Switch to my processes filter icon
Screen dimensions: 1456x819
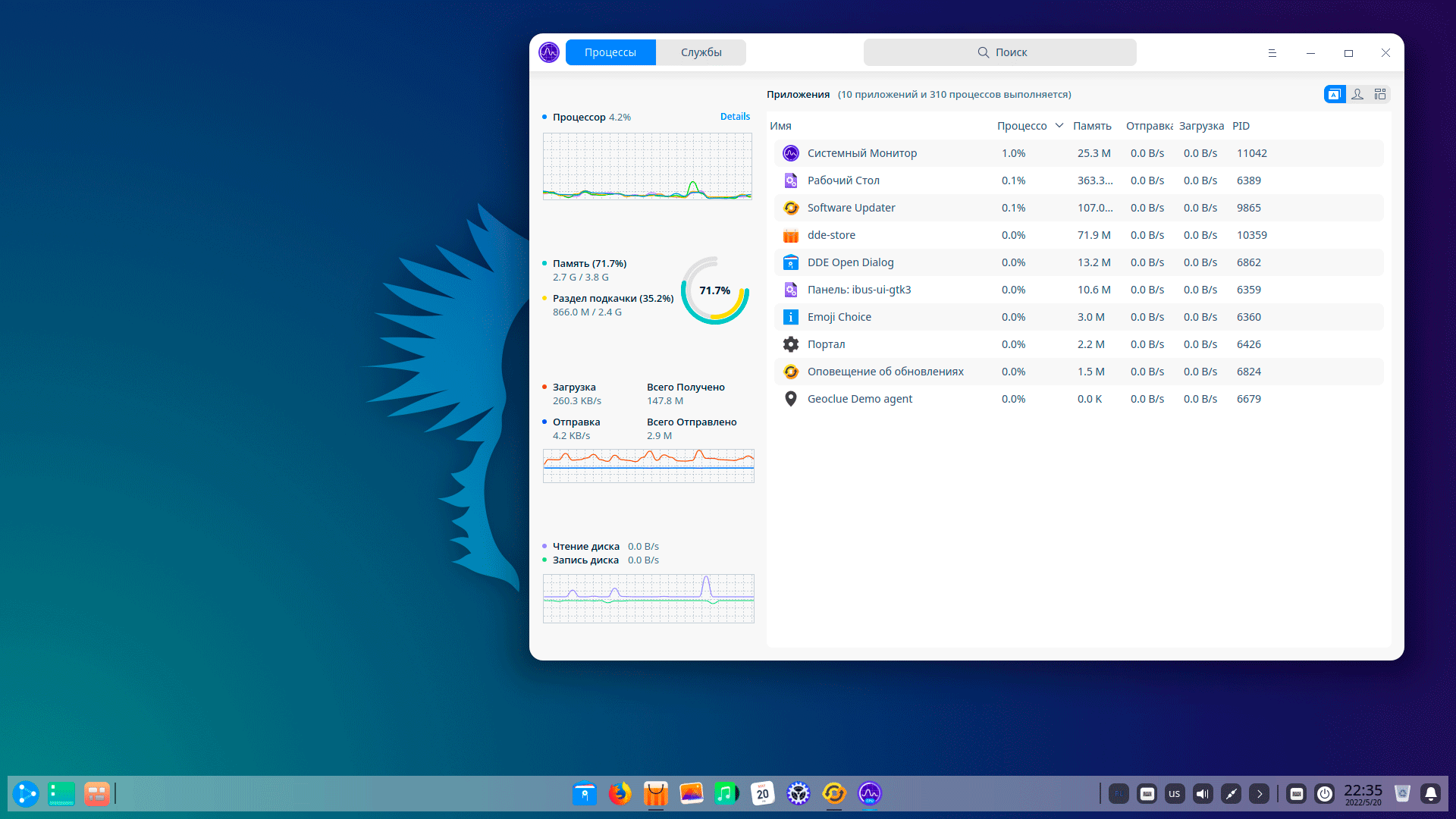[1357, 94]
